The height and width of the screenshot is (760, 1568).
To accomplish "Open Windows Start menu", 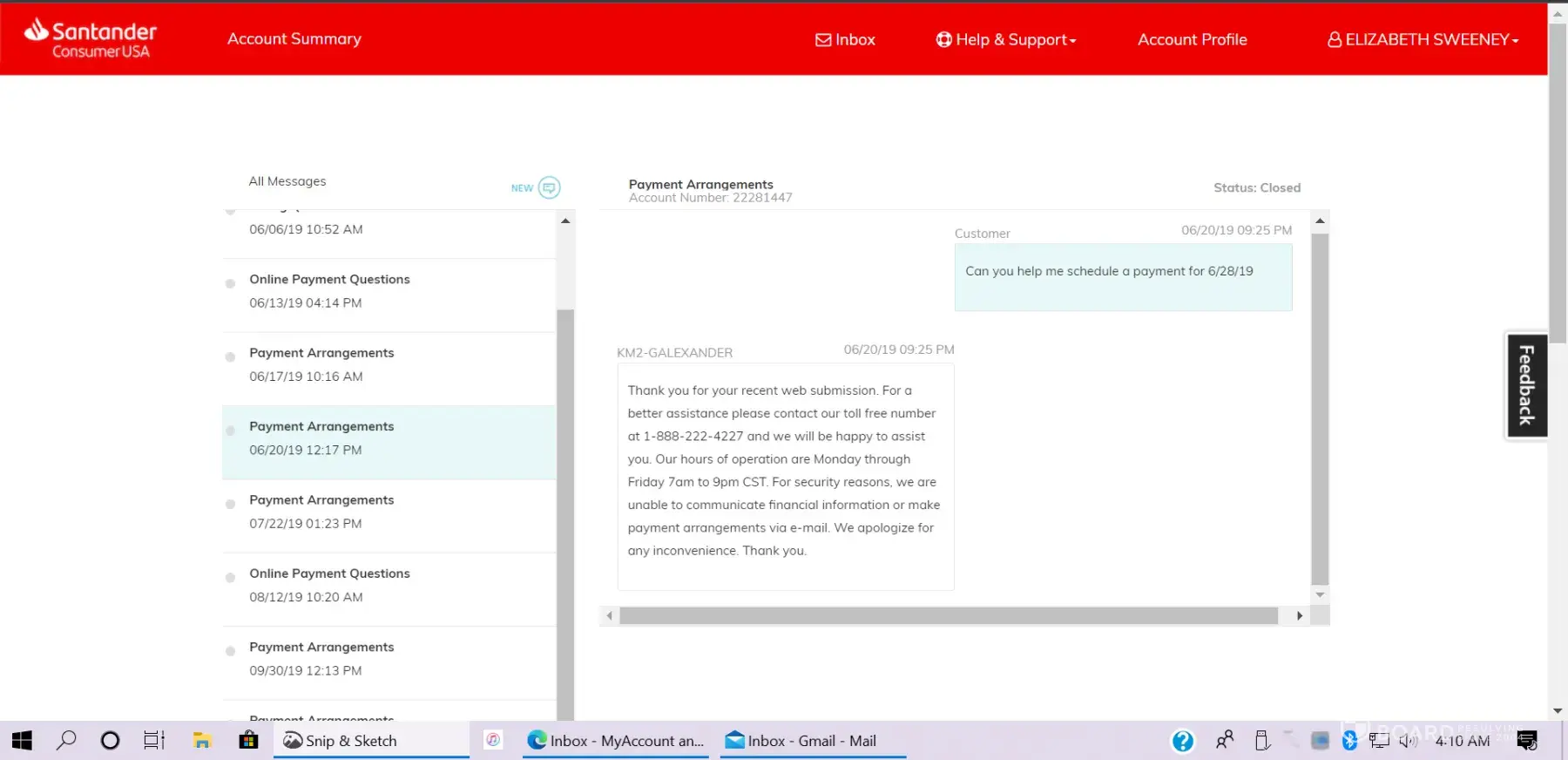I will (22, 741).
